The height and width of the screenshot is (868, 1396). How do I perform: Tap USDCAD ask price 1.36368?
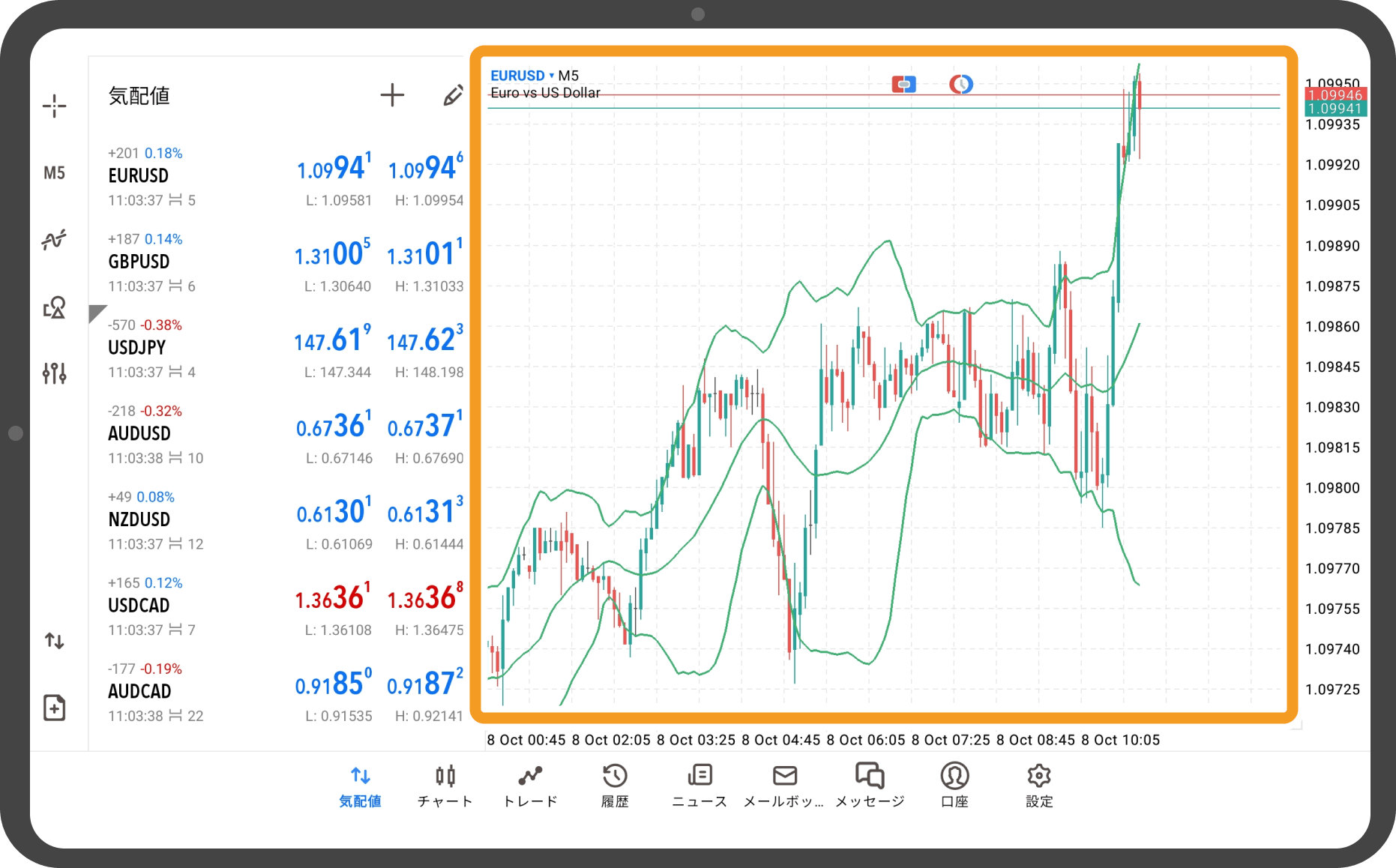pyautogui.click(x=425, y=597)
